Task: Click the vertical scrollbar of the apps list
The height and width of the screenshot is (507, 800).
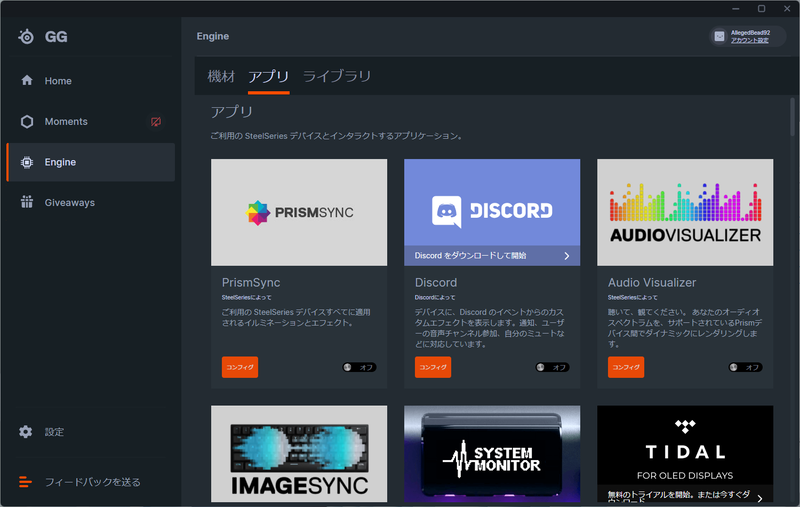Action: tap(792, 116)
